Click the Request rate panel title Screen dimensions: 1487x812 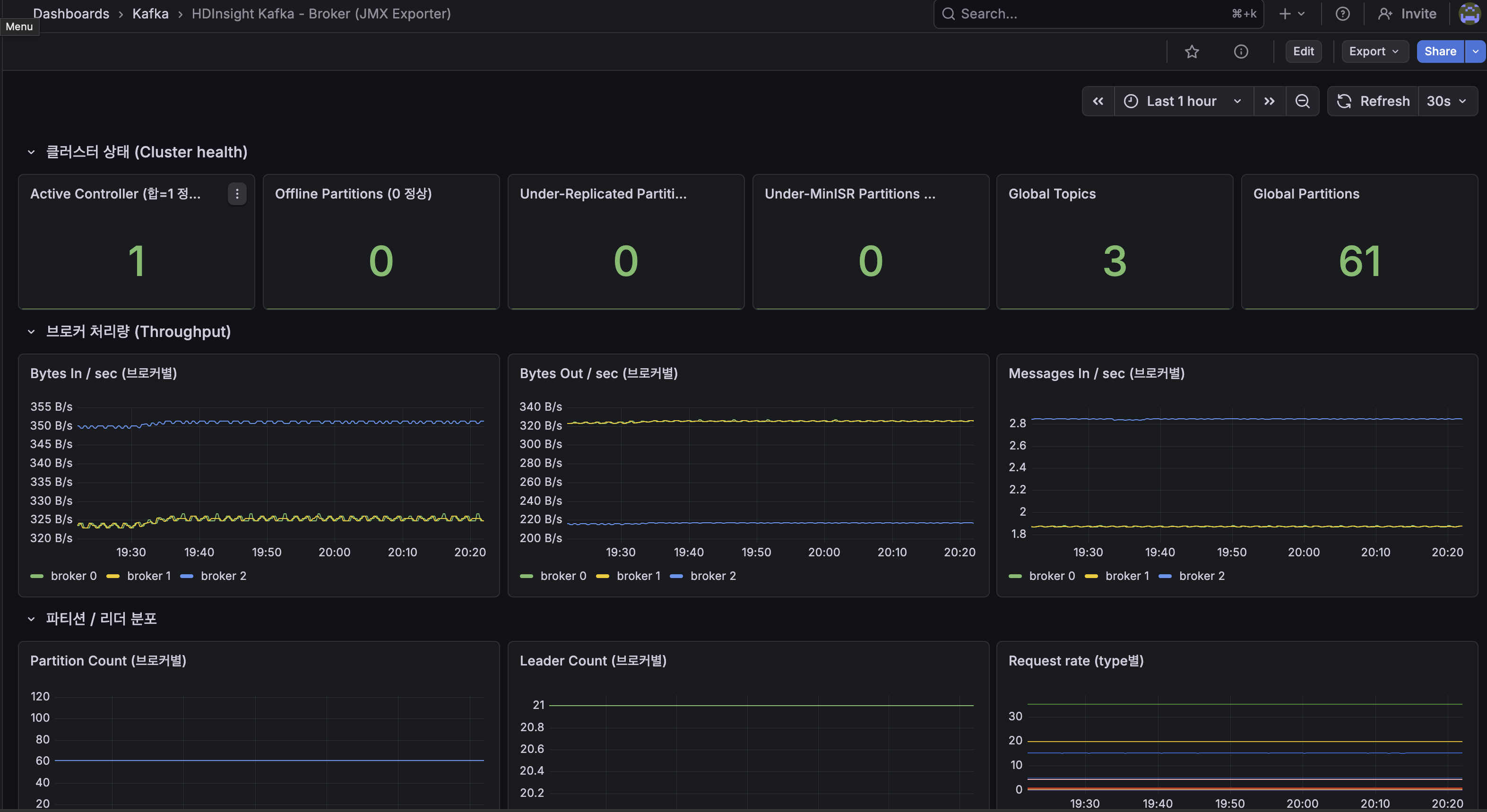1076,661
